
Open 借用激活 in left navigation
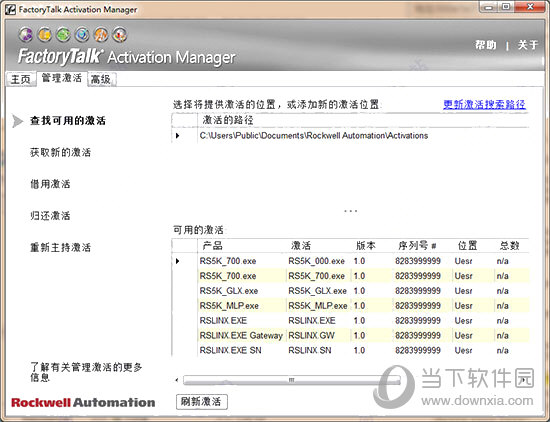coord(50,184)
